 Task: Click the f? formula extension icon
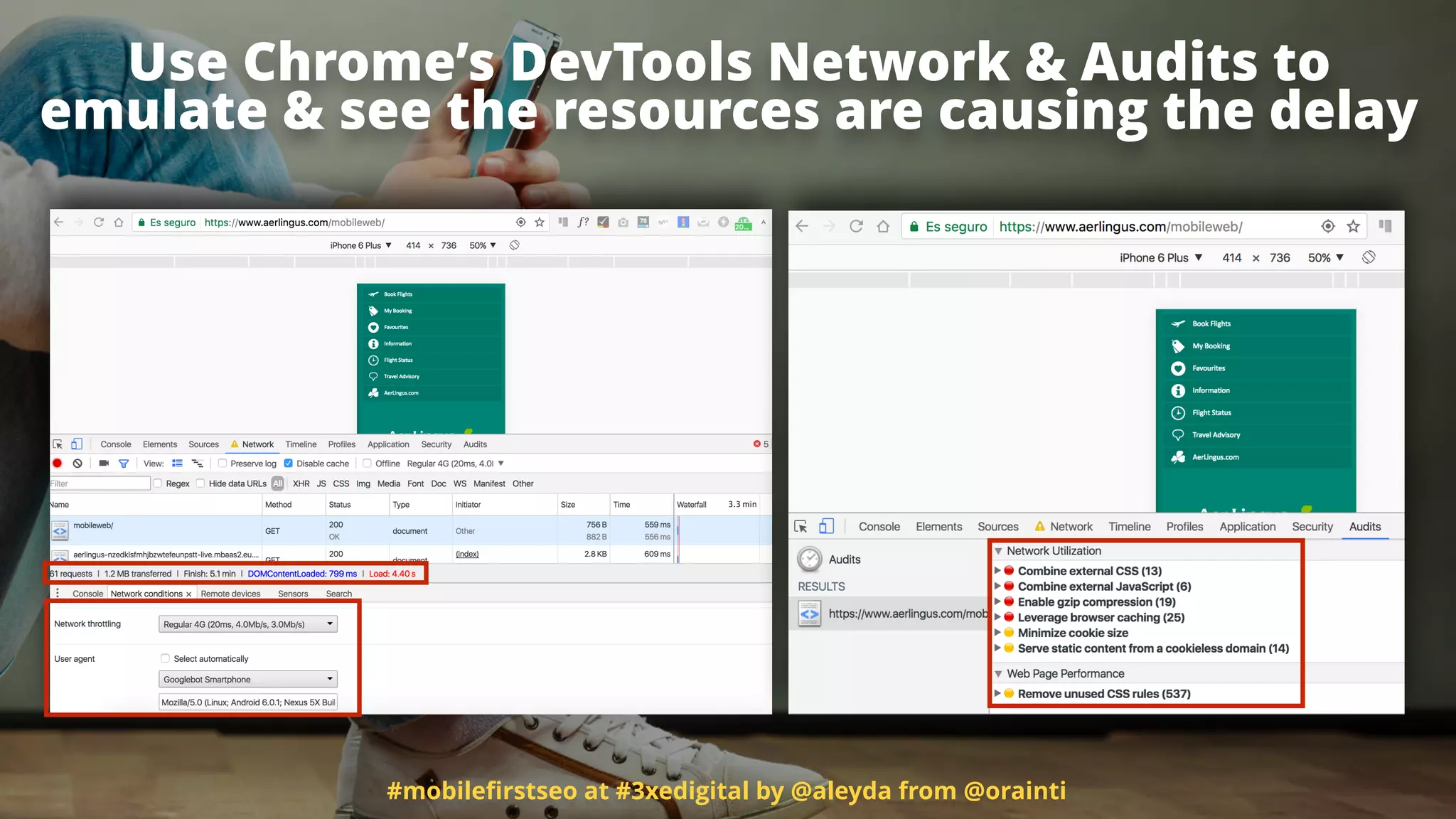(x=583, y=223)
